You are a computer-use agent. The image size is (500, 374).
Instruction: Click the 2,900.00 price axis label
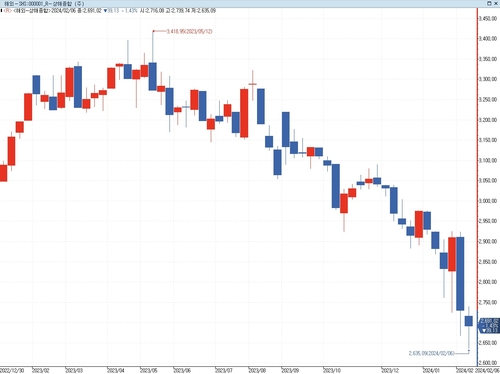488,241
